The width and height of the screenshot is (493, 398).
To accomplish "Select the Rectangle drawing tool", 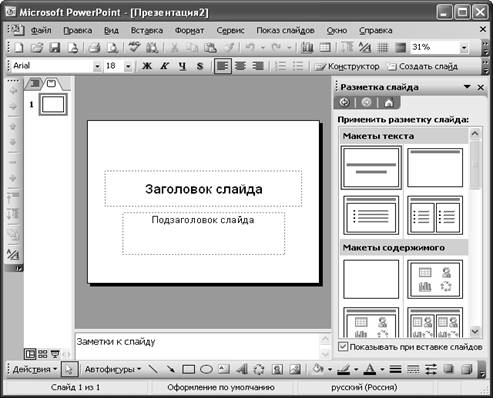I will pyautogui.click(x=188, y=369).
